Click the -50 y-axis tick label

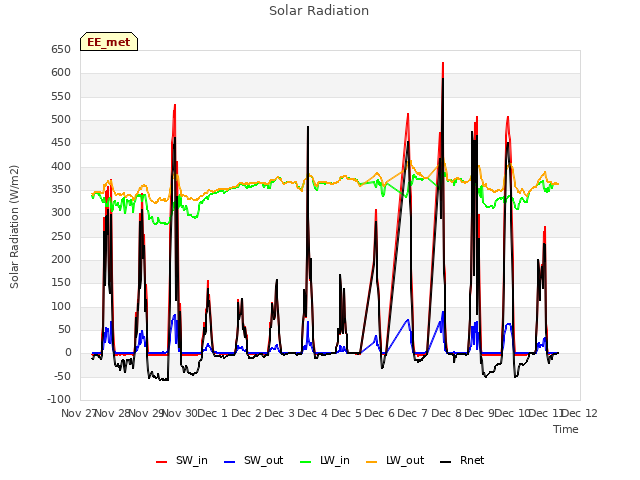point(62,376)
